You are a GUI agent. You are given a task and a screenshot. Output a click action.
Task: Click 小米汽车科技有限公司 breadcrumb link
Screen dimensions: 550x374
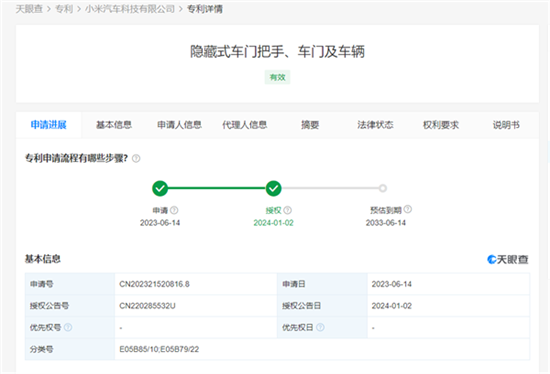click(x=130, y=9)
